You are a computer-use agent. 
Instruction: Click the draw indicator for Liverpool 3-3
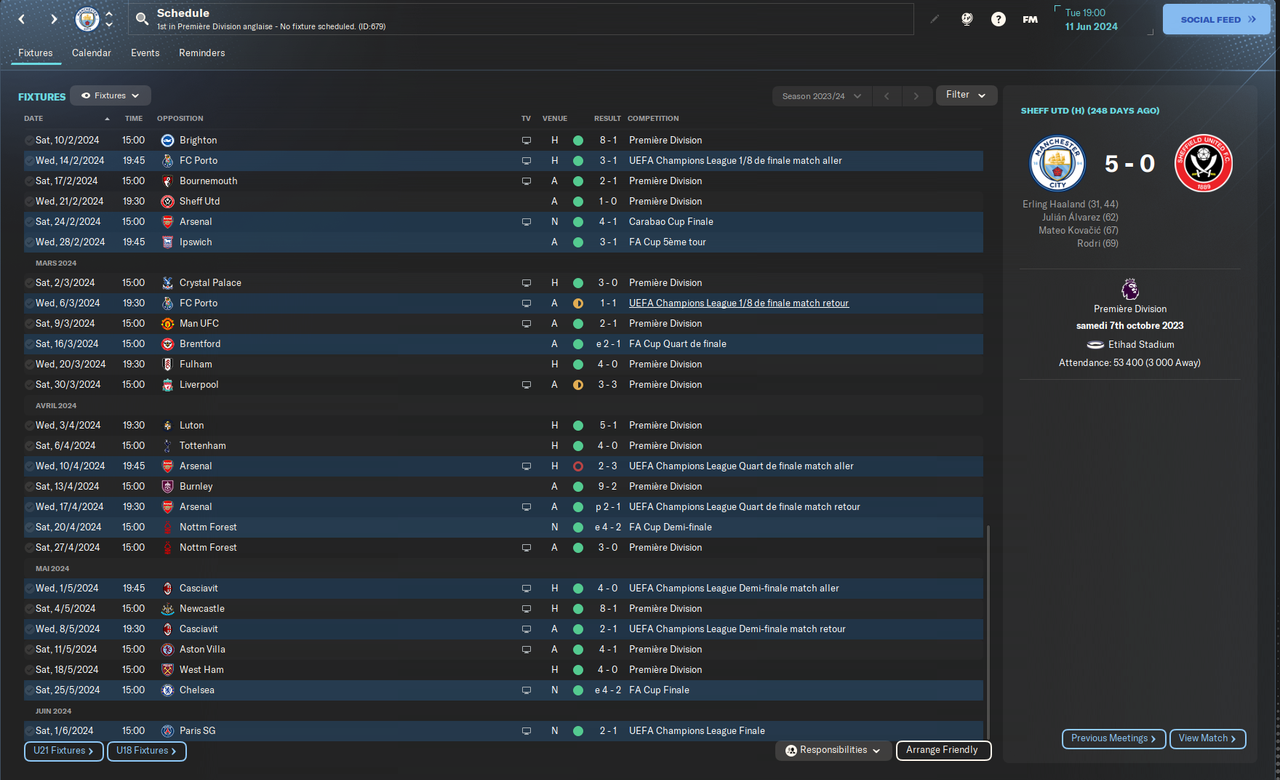pyautogui.click(x=578, y=385)
